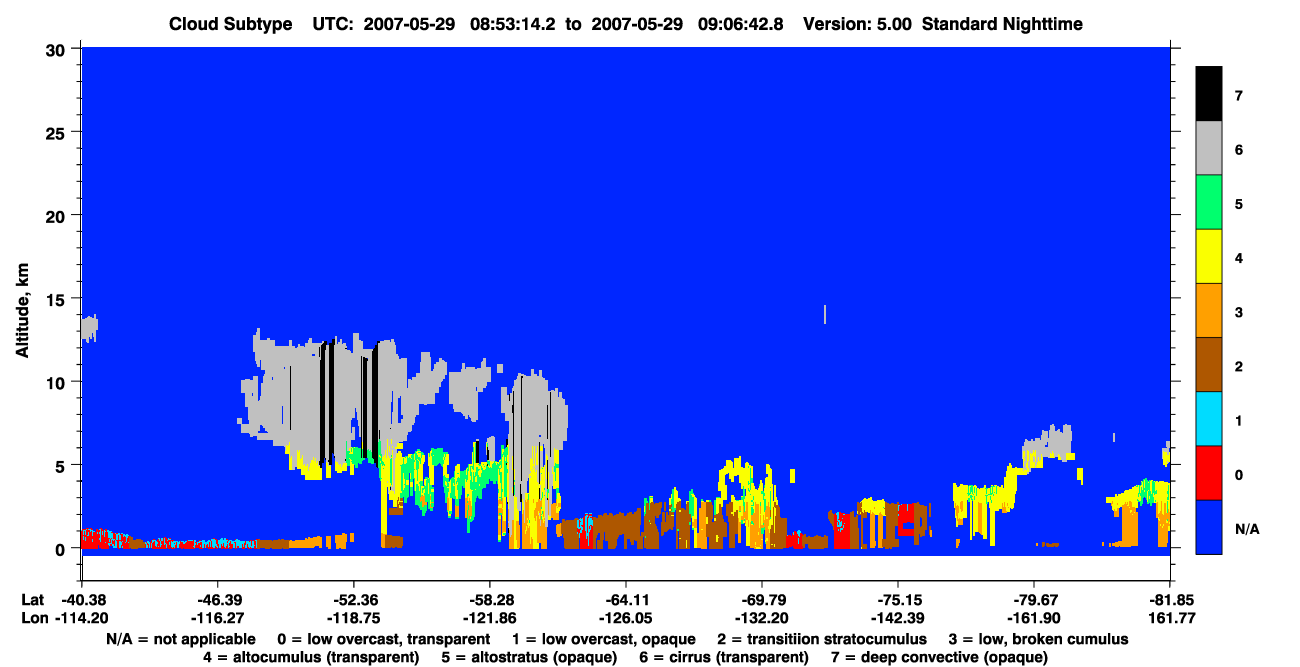
Task: Click the black color swatch labeled 7
Action: [1208, 94]
